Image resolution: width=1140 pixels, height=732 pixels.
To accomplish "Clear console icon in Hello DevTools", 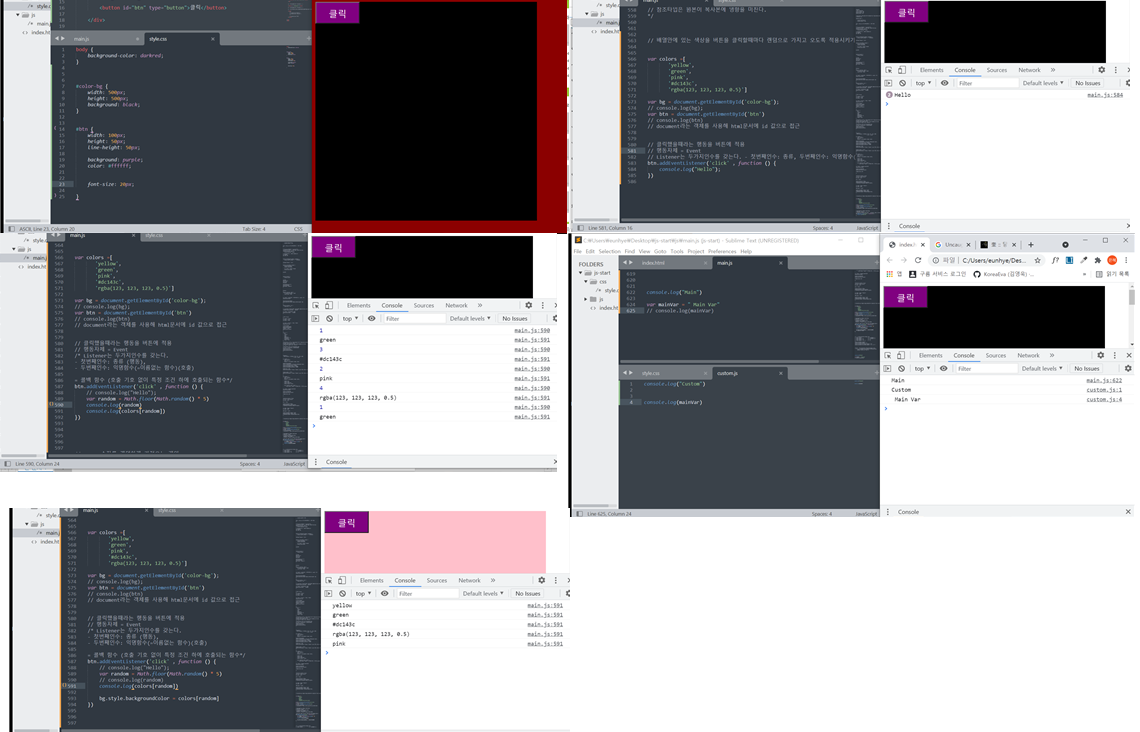I will pyautogui.click(x=902, y=83).
